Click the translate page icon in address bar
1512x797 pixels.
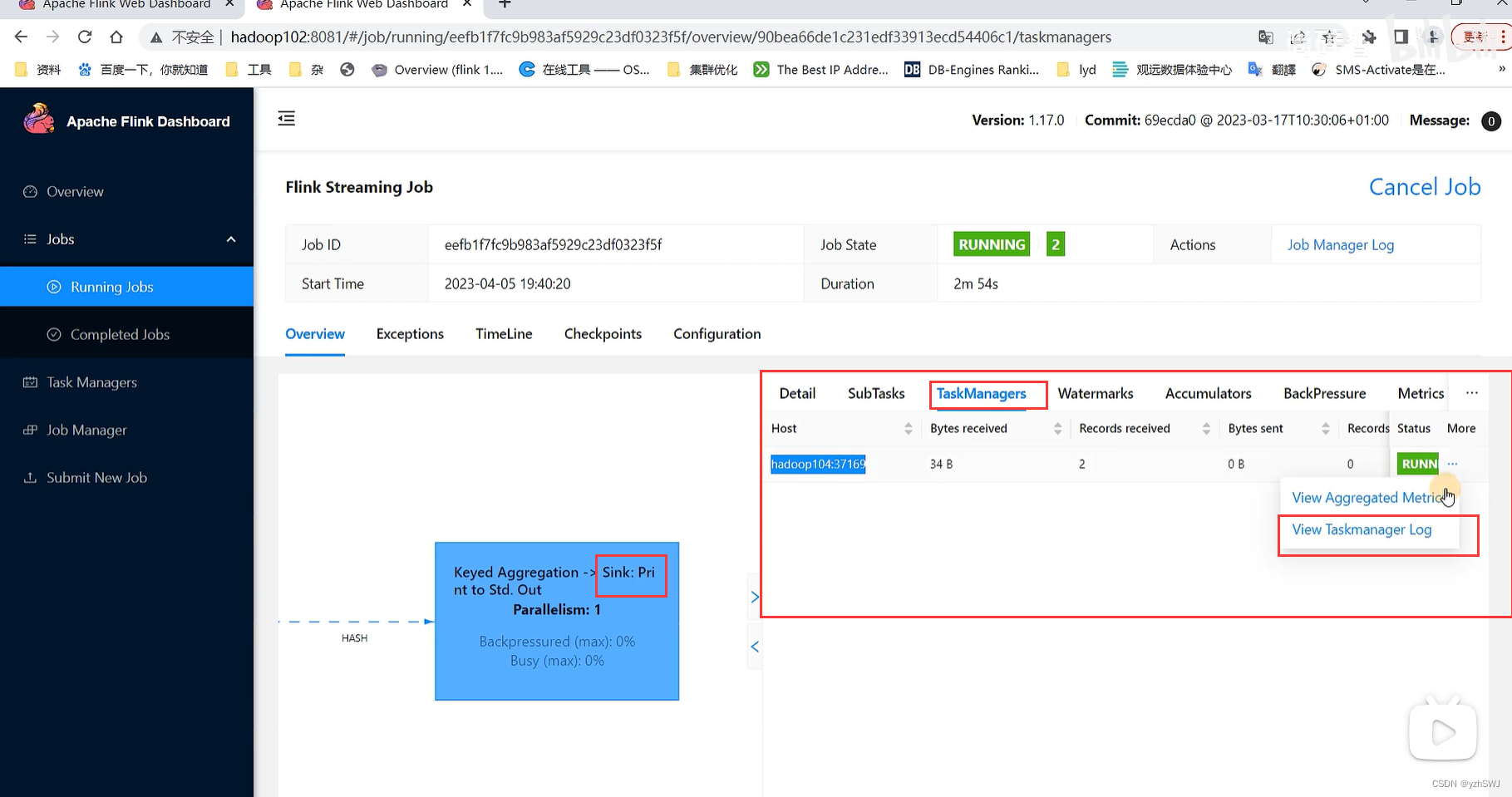coord(1266,37)
